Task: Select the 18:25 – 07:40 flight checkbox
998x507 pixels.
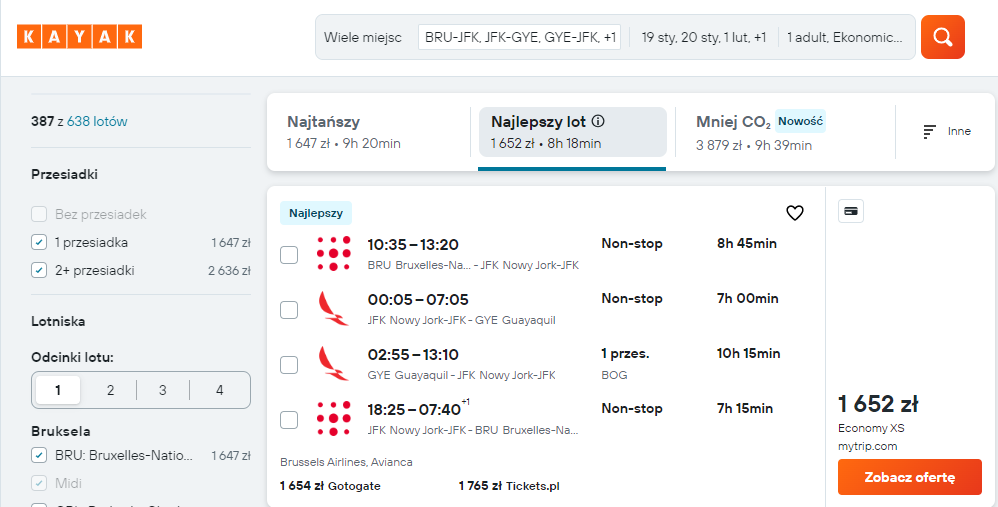Action: [x=289, y=420]
